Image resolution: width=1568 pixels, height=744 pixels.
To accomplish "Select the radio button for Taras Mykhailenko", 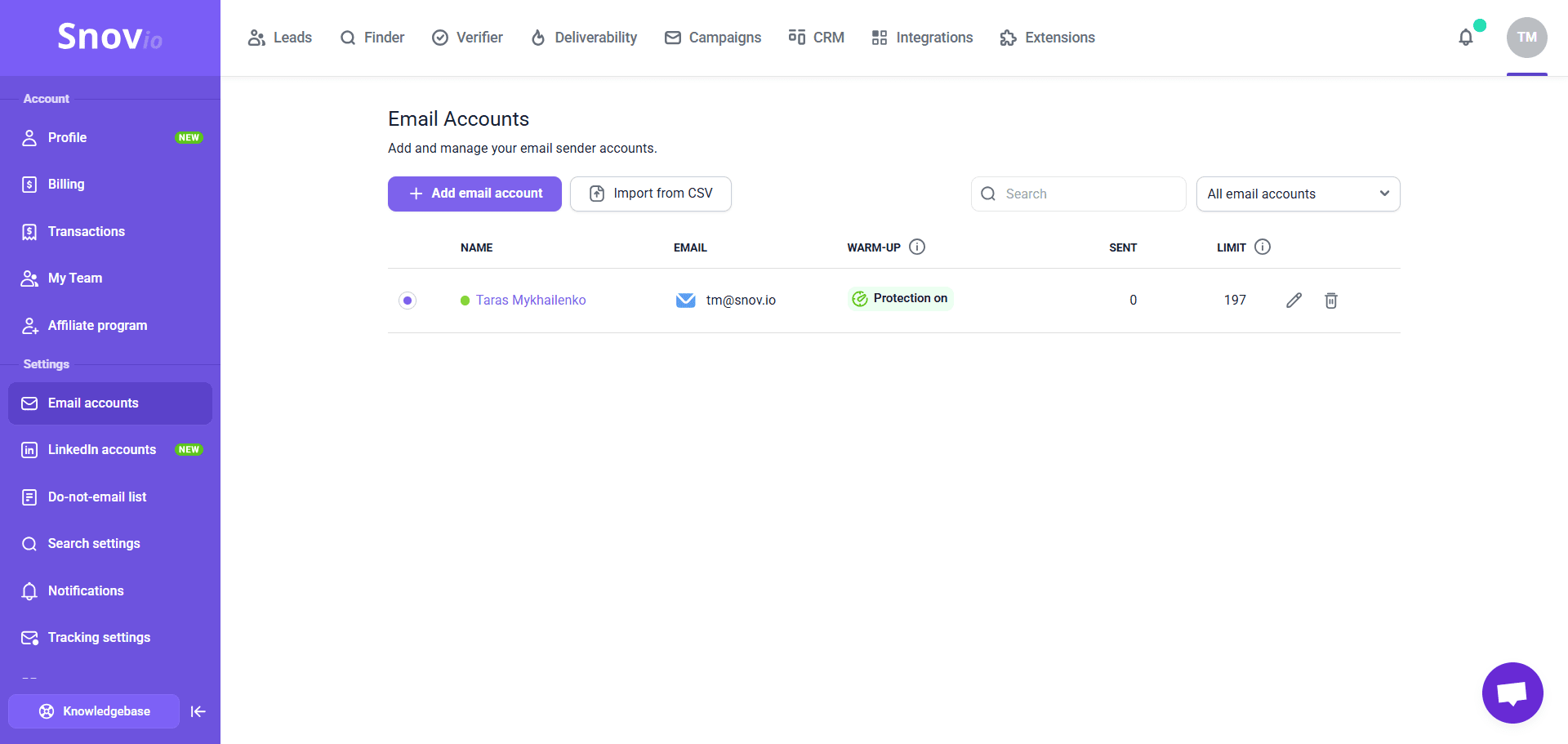I will tap(408, 301).
